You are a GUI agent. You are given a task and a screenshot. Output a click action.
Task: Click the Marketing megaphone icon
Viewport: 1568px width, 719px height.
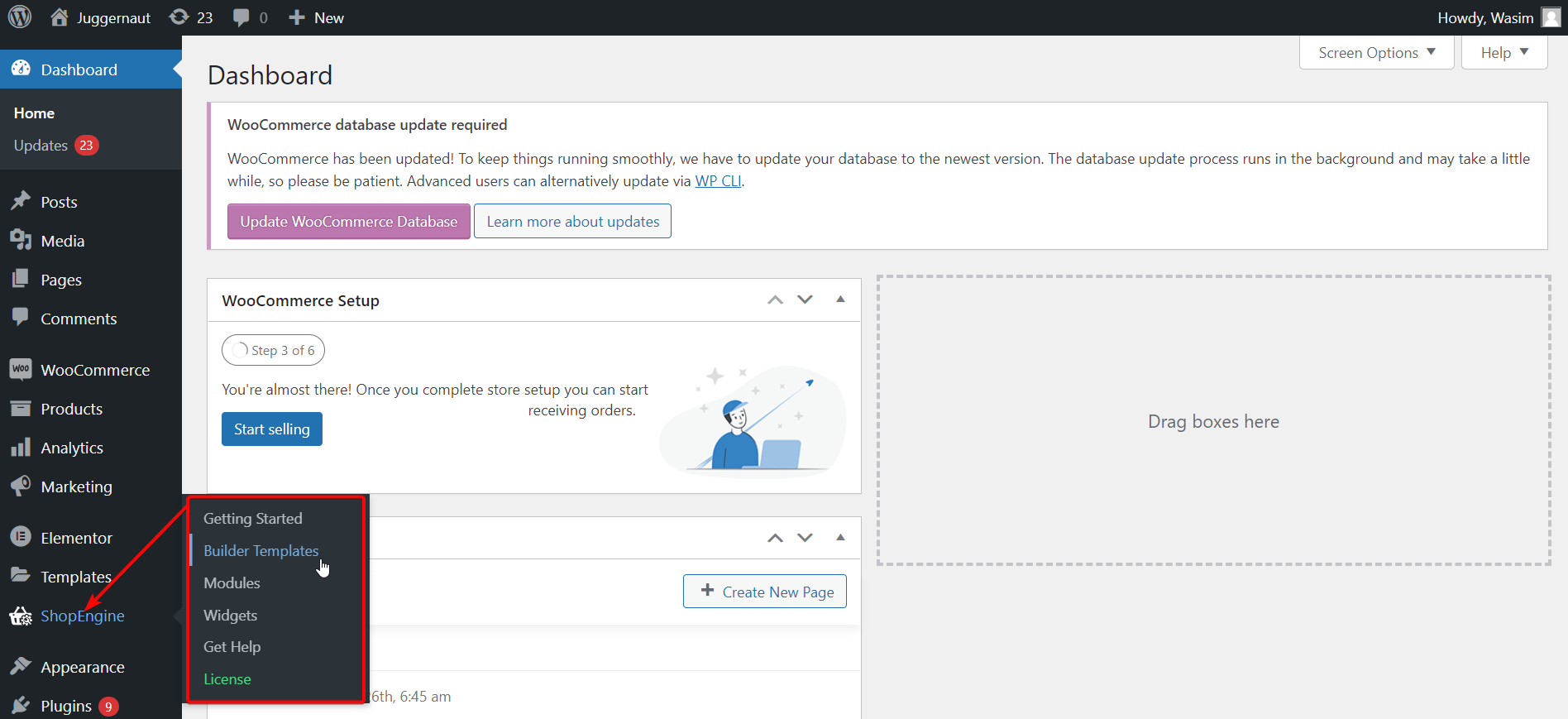pyautogui.click(x=21, y=486)
